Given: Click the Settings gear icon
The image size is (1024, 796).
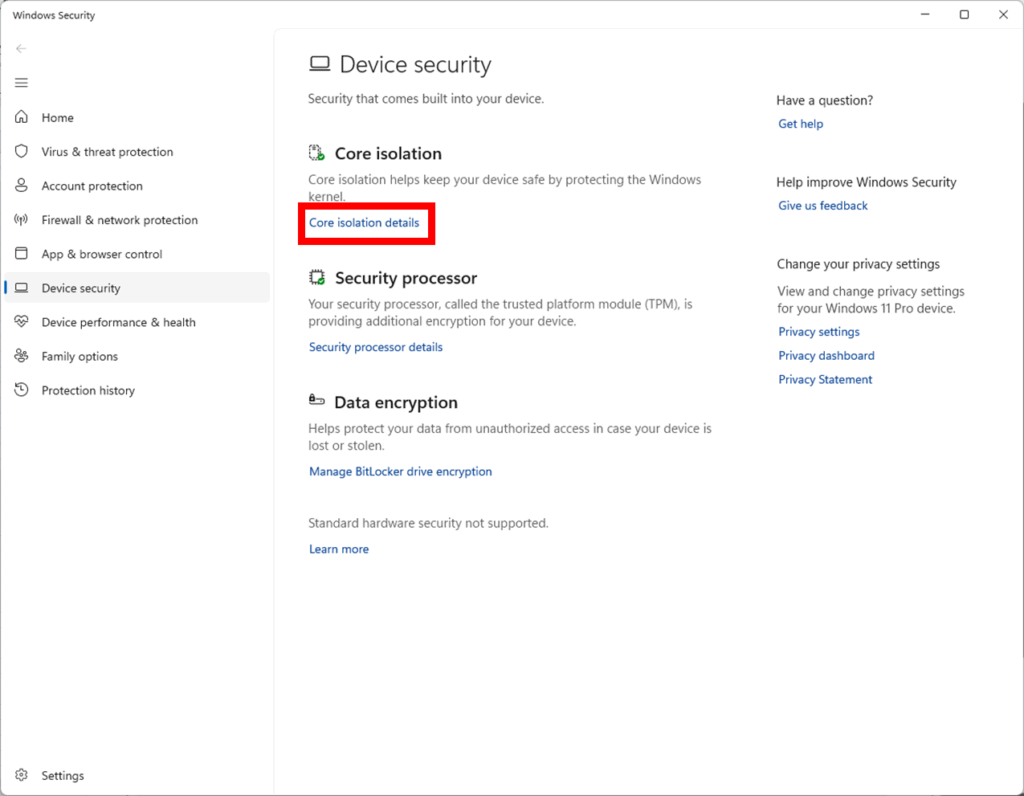Looking at the screenshot, I should (x=22, y=774).
